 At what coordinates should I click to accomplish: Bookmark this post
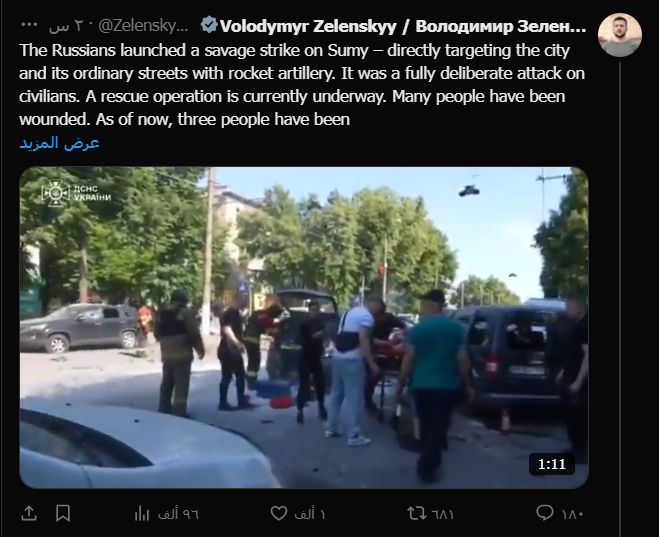(63, 513)
